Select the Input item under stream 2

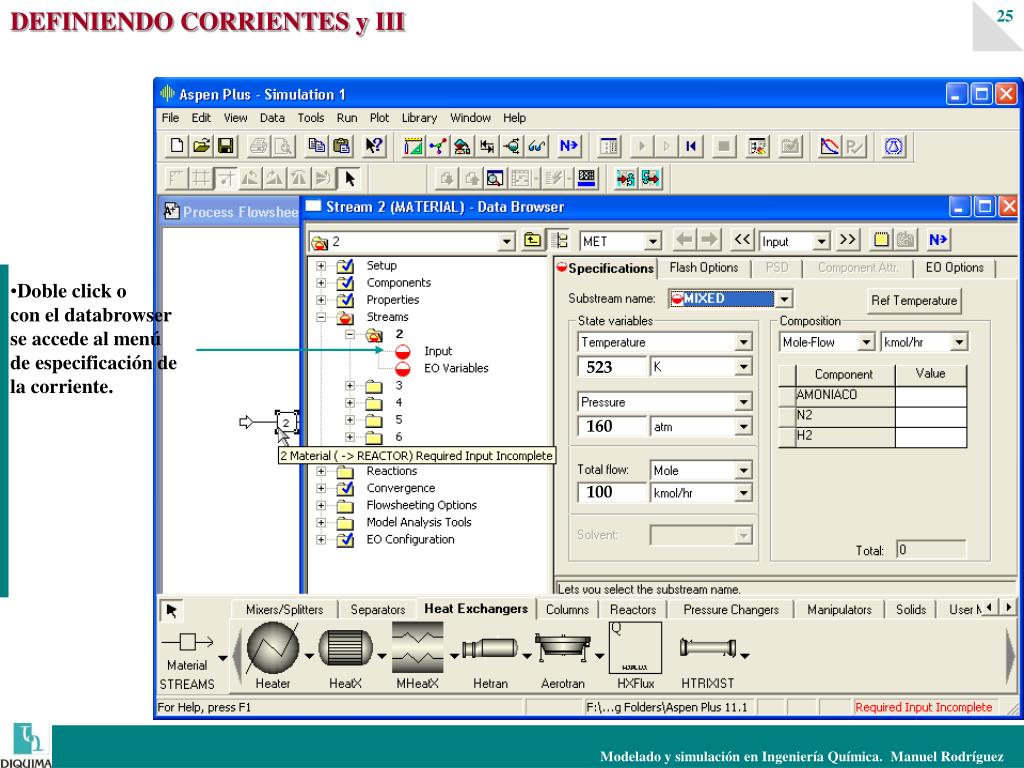(x=438, y=351)
